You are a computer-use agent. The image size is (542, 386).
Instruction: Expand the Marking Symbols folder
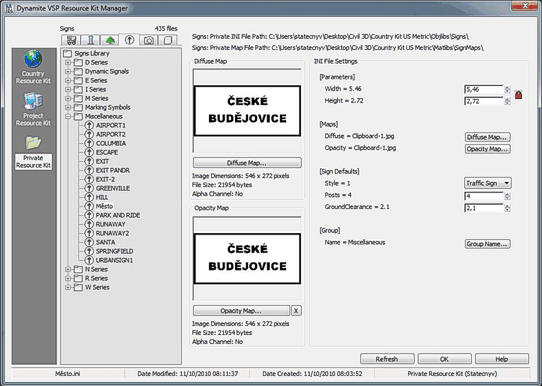click(x=68, y=107)
